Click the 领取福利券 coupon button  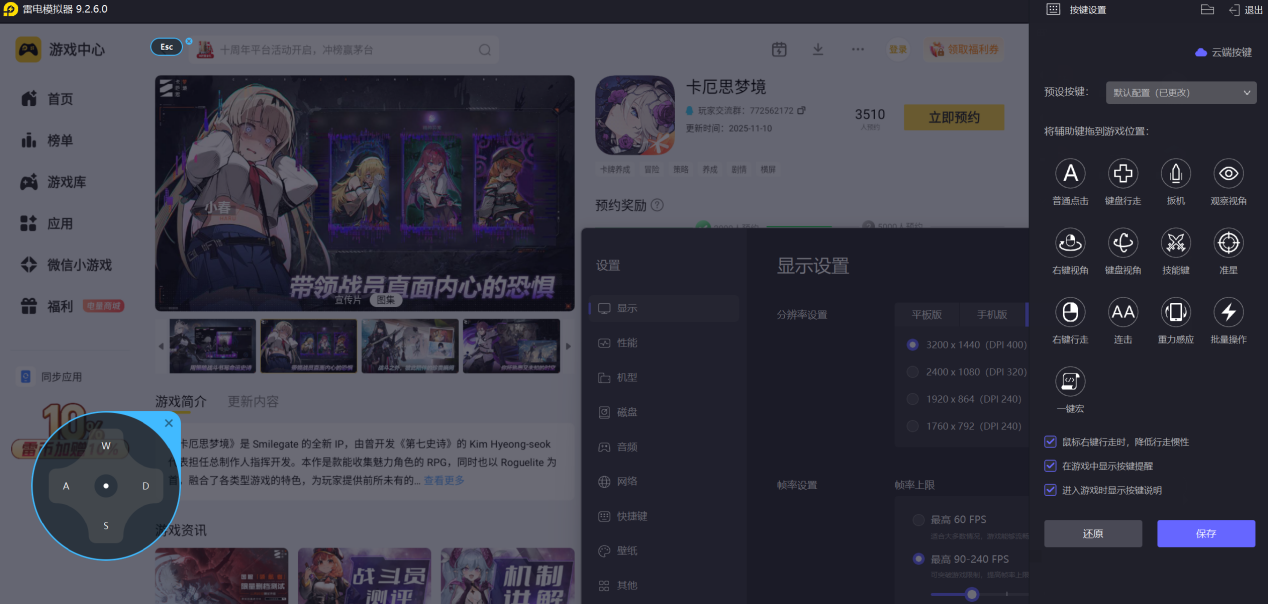pyautogui.click(x=963, y=49)
